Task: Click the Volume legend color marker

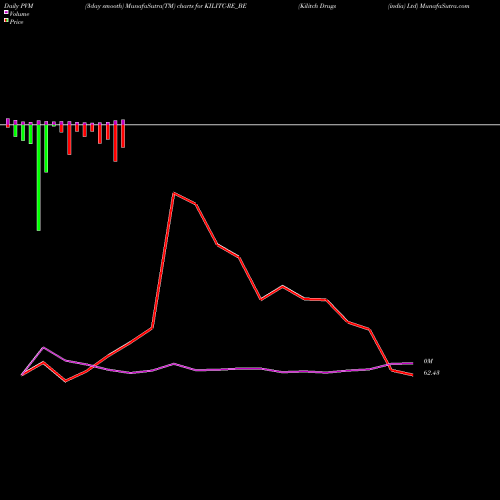Action: (6, 12)
